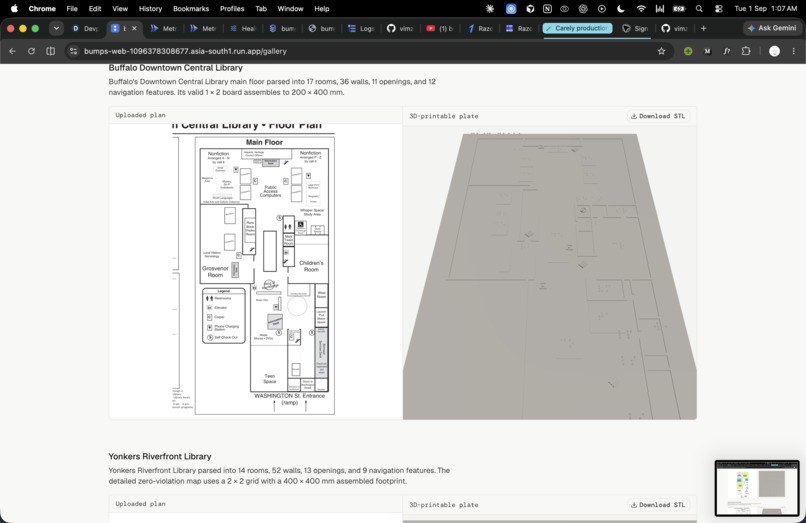
Task: Click the Buffalo 3D-printable plate preview
Action: (549, 272)
